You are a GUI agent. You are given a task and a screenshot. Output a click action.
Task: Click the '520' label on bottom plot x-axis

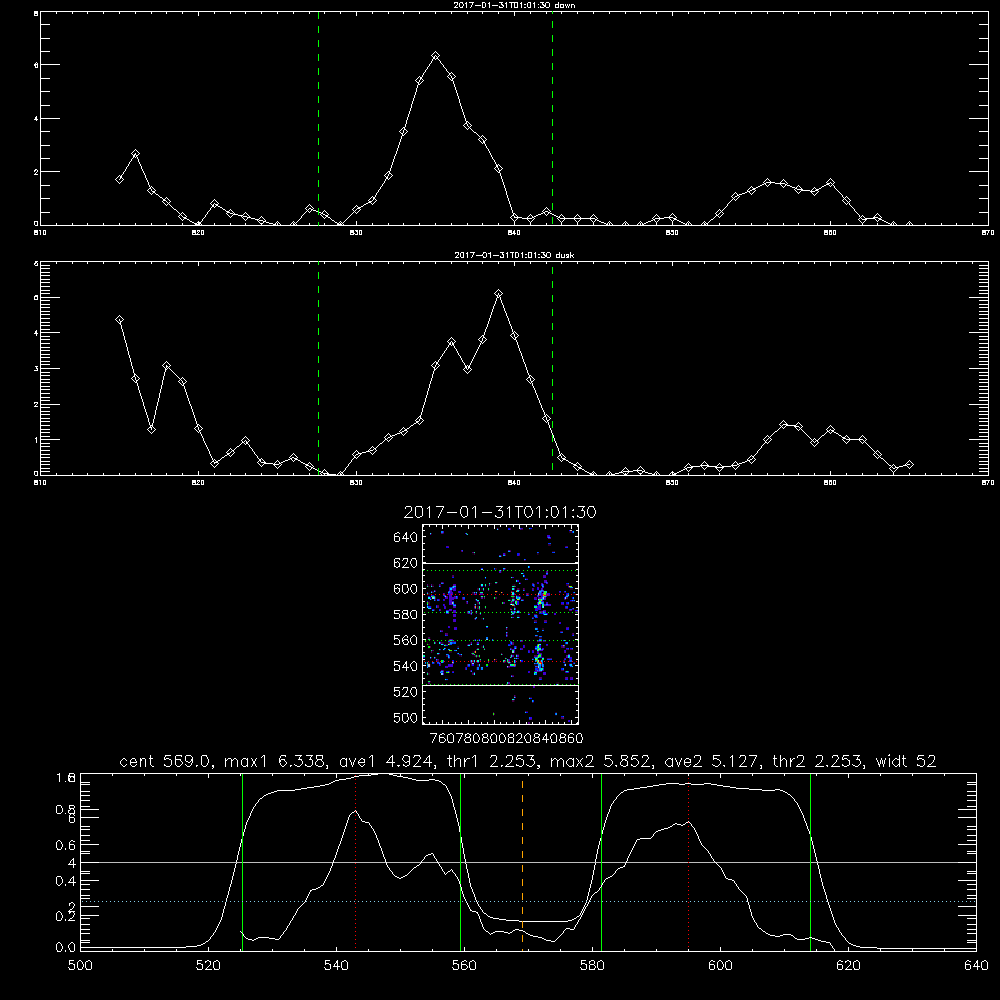tap(208, 966)
